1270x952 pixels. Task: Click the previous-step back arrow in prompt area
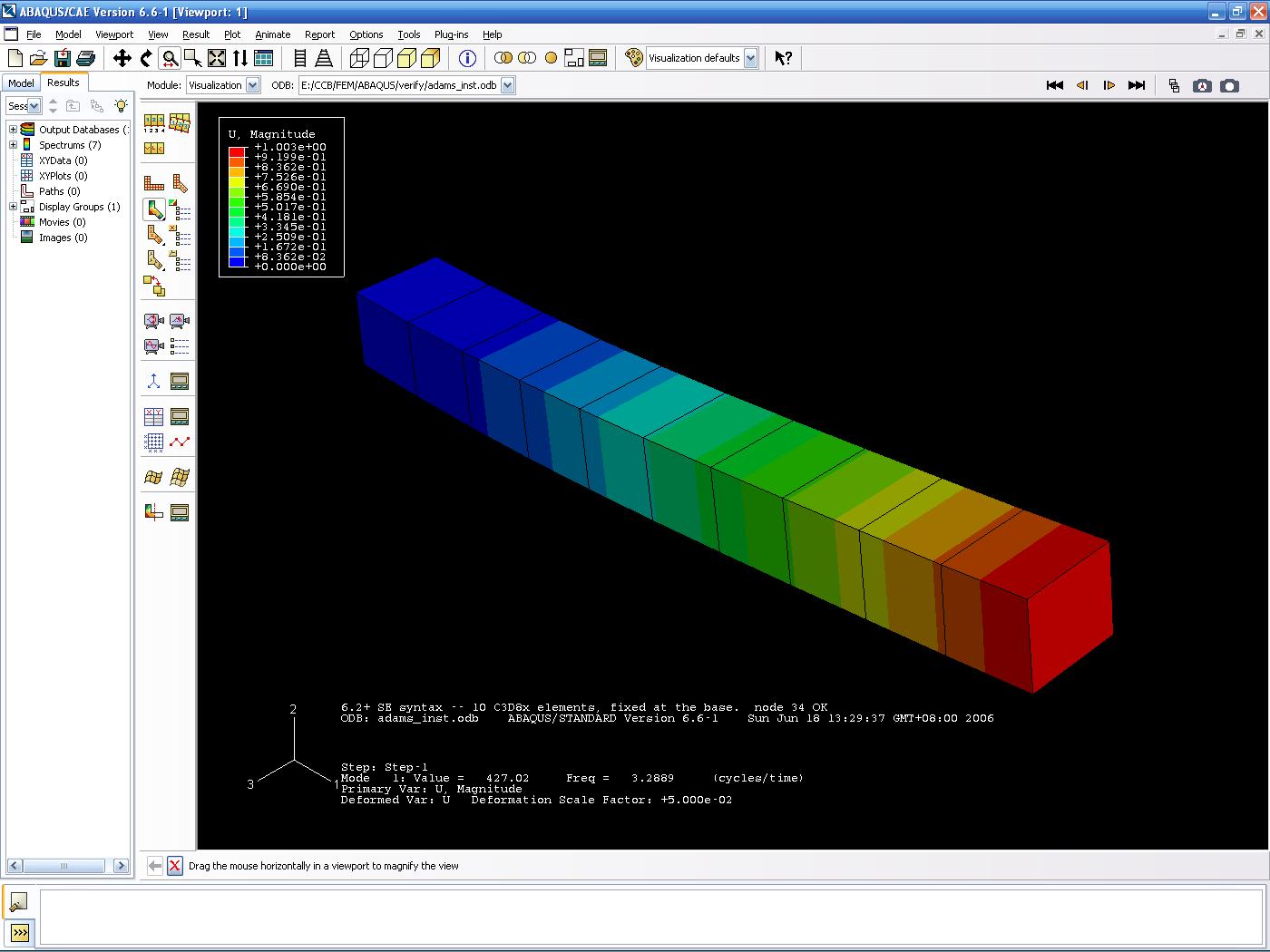coord(155,866)
